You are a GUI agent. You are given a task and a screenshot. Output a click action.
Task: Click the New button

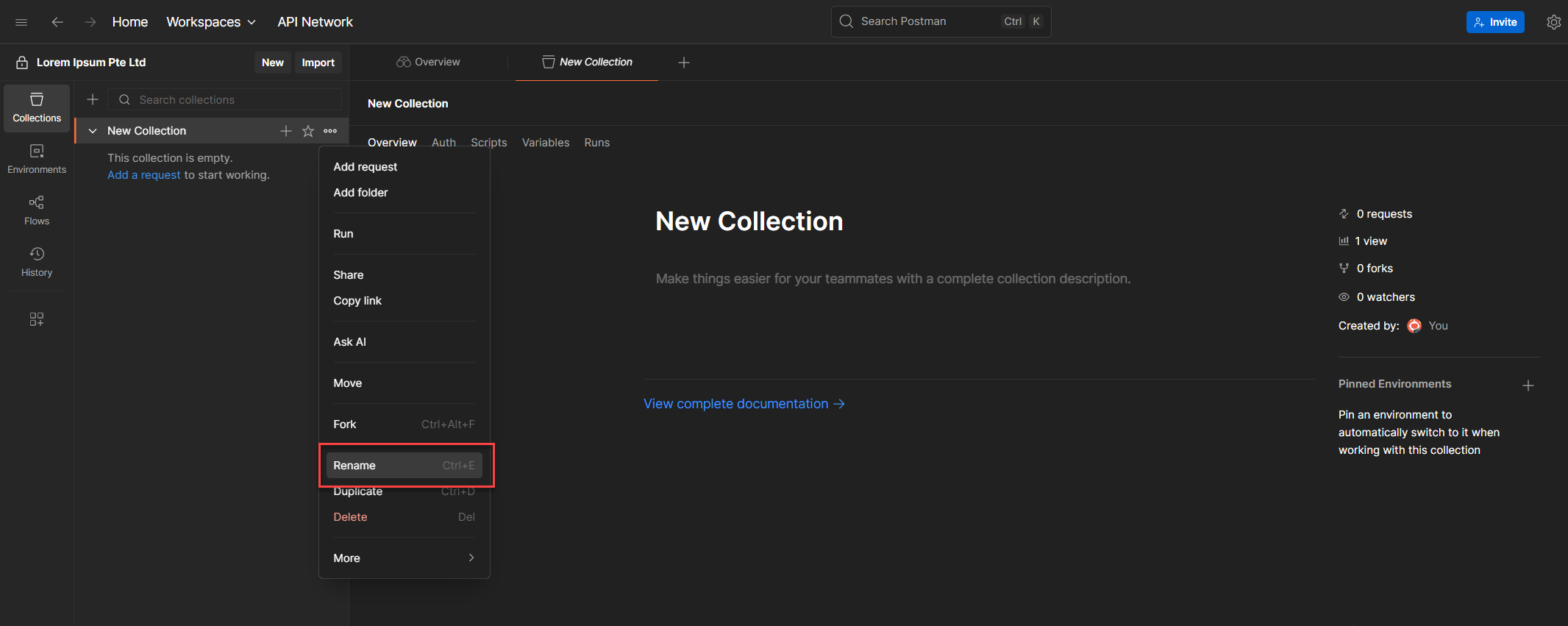(x=273, y=63)
